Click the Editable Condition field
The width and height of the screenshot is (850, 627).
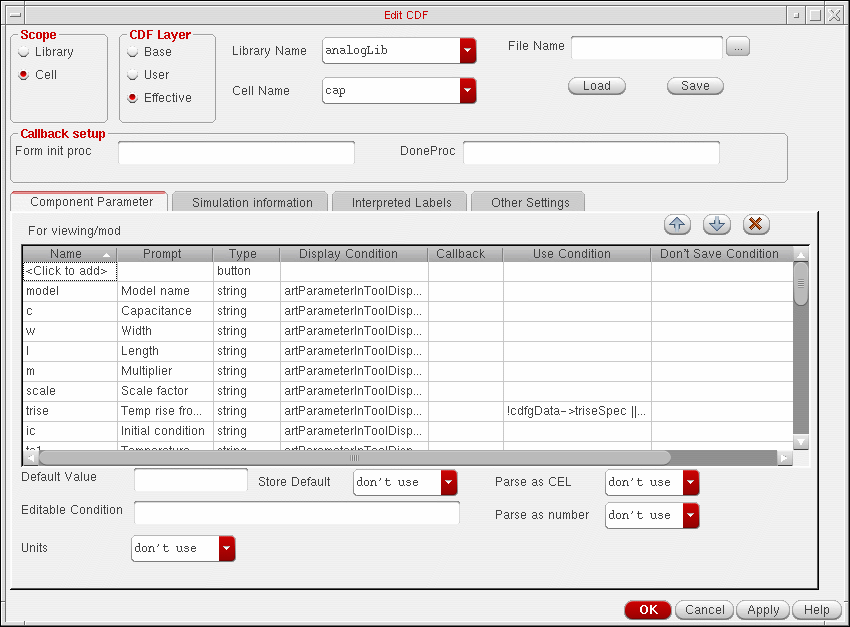[x=297, y=513]
